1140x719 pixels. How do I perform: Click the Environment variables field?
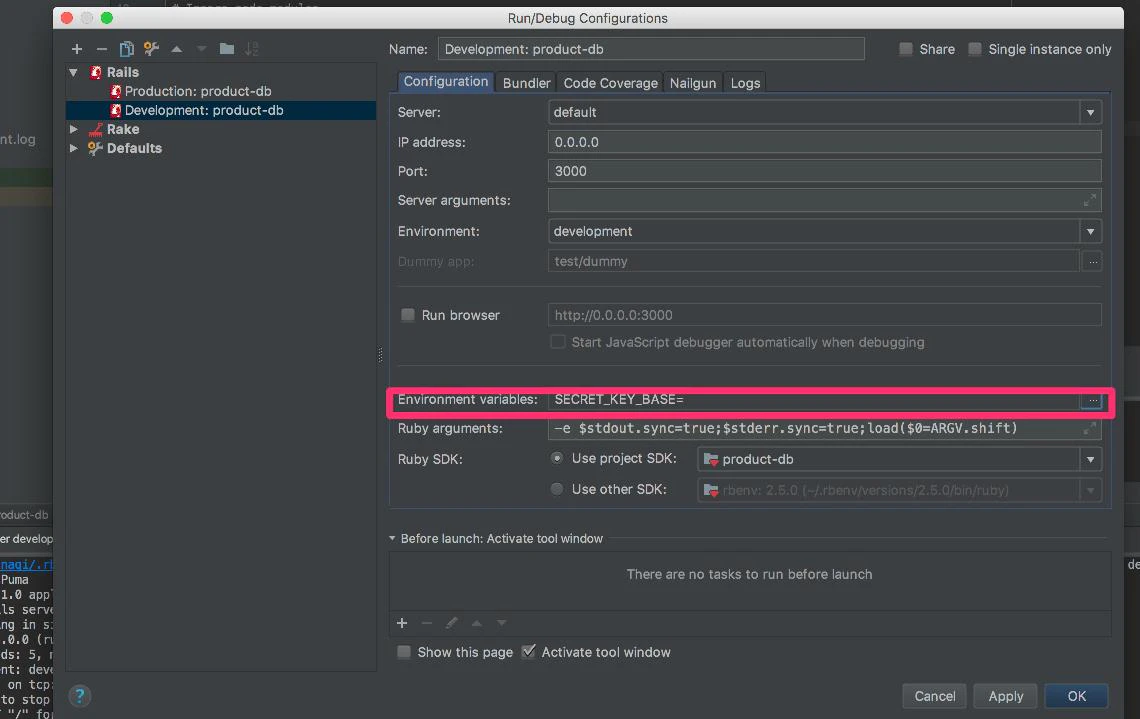point(814,399)
